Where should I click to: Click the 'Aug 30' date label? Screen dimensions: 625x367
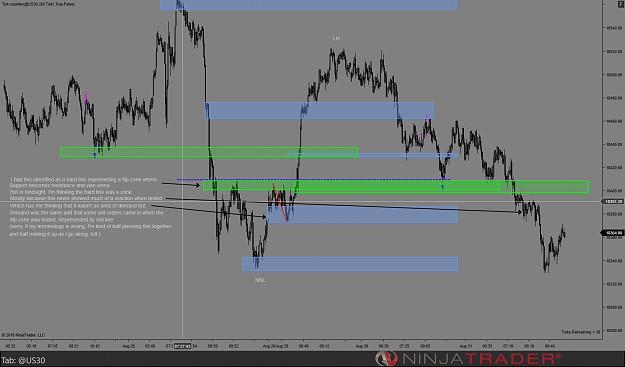362,346
